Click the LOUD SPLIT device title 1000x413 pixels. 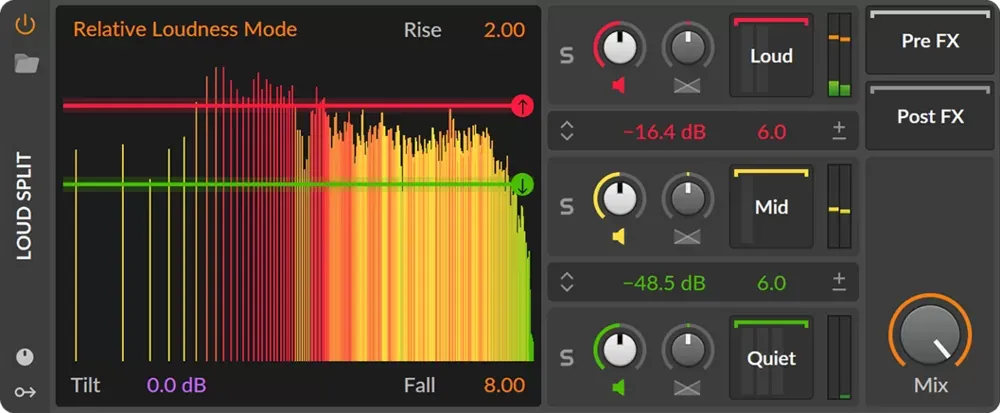pyautogui.click(x=24, y=206)
